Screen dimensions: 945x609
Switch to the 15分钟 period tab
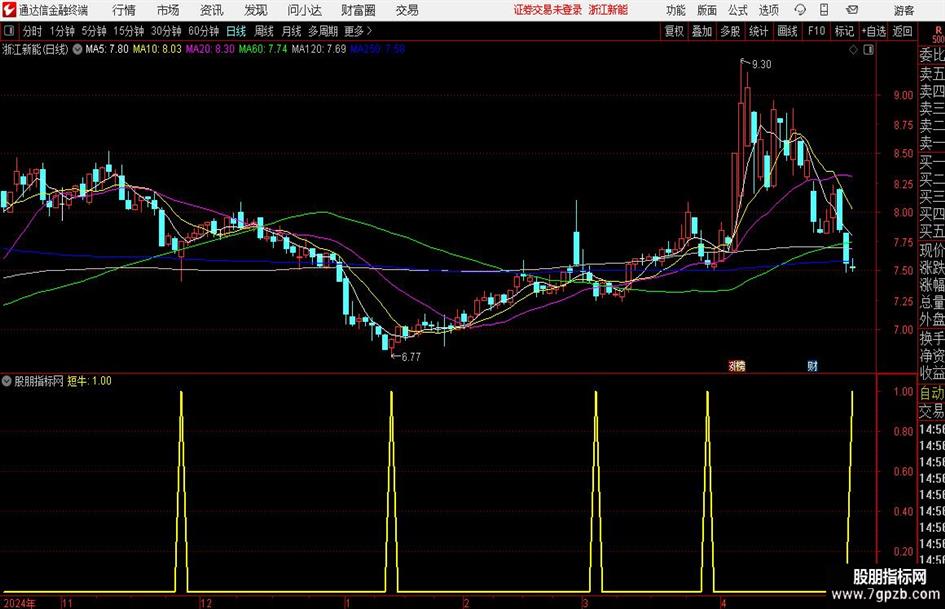point(128,31)
